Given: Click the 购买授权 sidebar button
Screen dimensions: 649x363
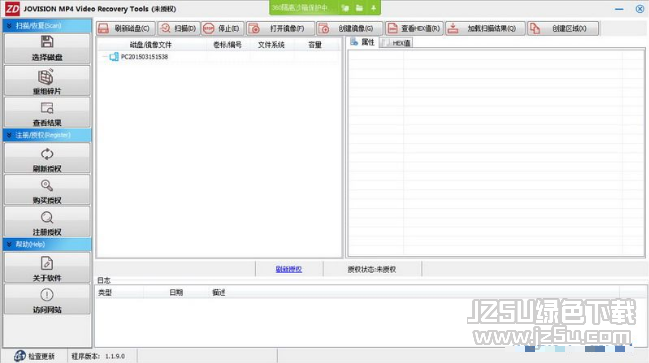Looking at the screenshot, I should point(47,190).
